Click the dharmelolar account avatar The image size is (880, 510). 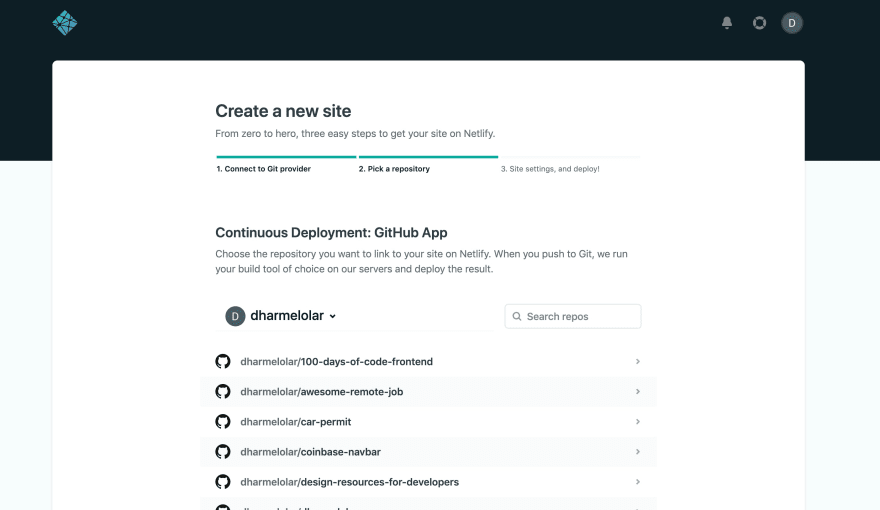pos(235,316)
